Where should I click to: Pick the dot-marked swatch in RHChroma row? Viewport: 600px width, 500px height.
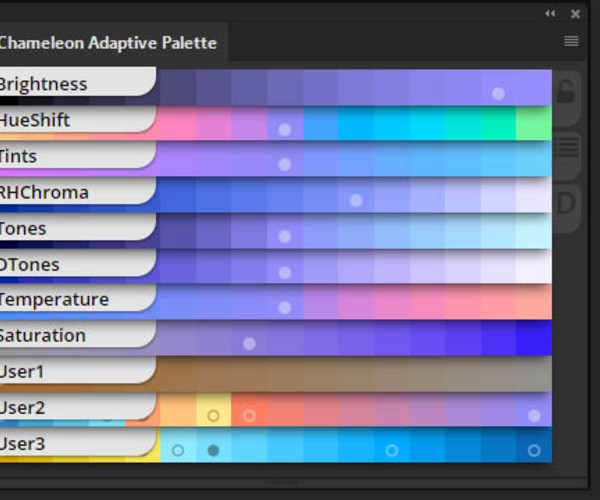point(356,195)
